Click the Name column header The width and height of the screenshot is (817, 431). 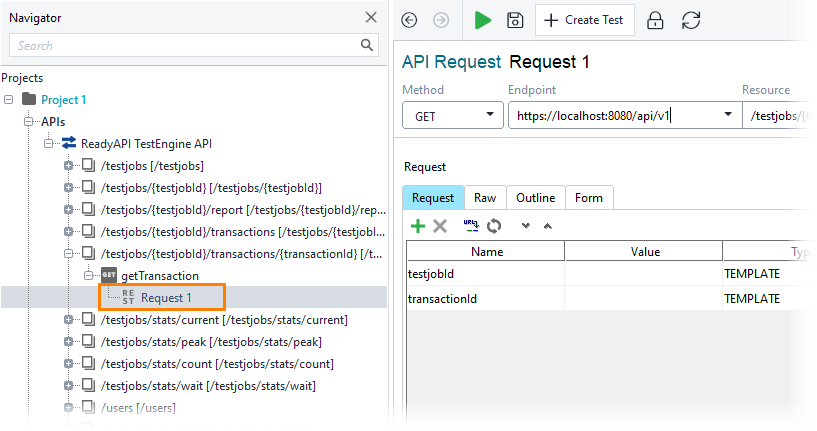(x=486, y=251)
